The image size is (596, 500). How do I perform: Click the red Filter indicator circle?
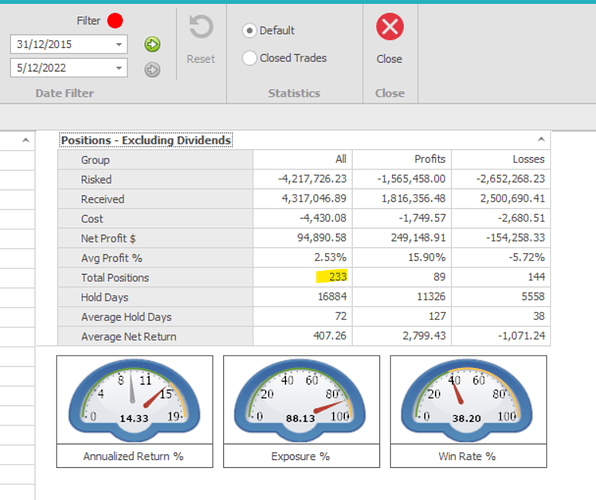[115, 21]
